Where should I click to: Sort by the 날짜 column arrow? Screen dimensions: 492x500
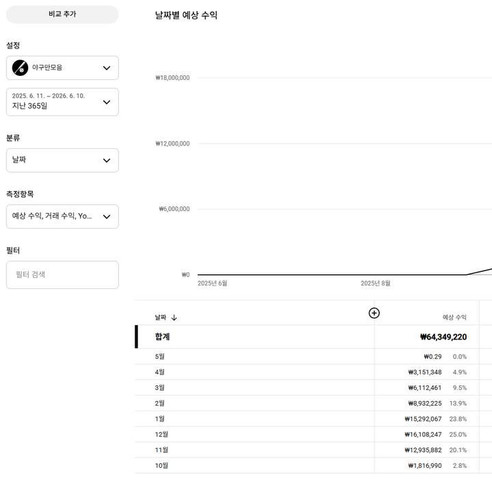pyautogui.click(x=174, y=318)
